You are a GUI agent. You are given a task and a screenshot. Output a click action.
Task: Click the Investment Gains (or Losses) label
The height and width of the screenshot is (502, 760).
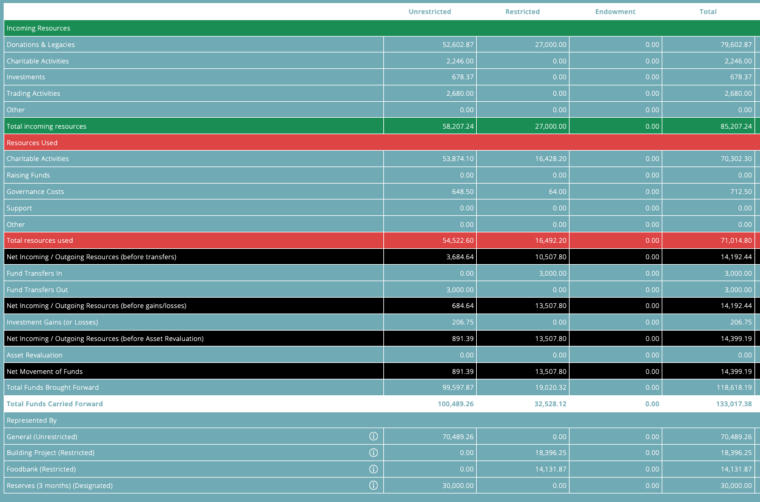coord(55,322)
